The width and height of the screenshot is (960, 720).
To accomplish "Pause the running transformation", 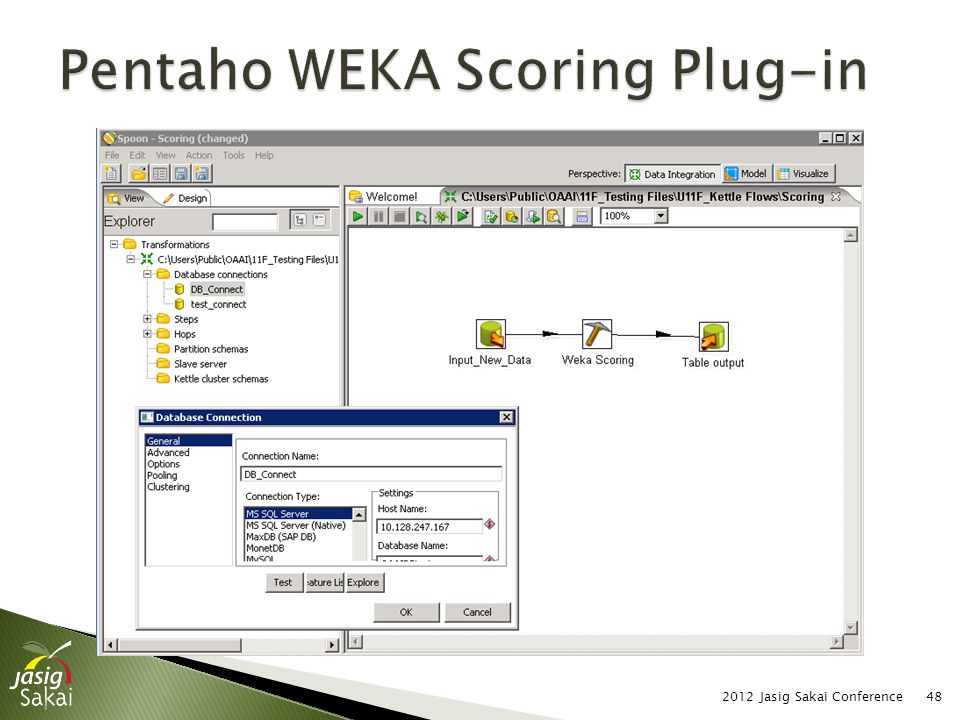I will 379,216.
